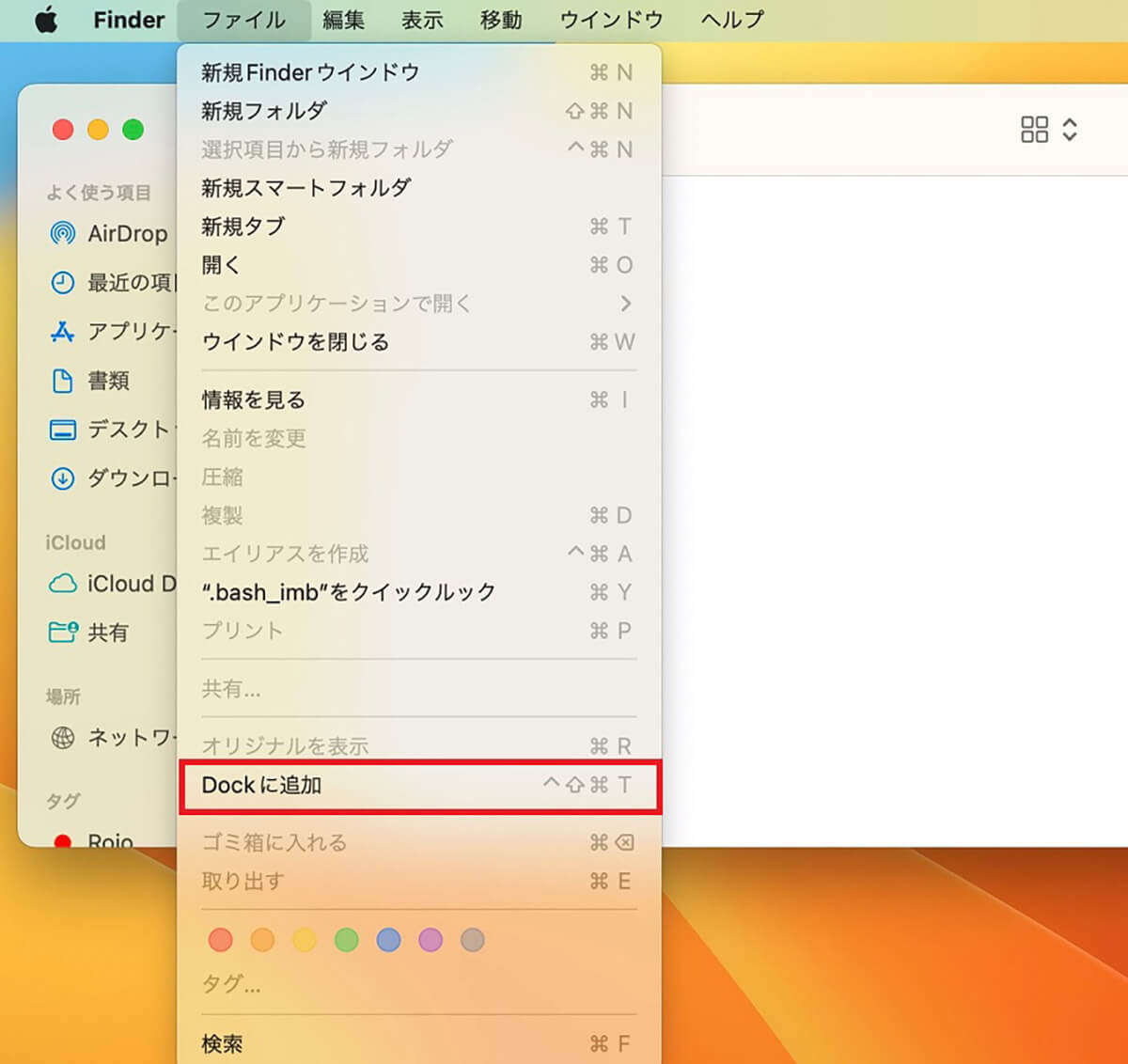Image resolution: width=1128 pixels, height=1064 pixels.
Task: Select the orange tag color dot in the menu
Action: [262, 940]
